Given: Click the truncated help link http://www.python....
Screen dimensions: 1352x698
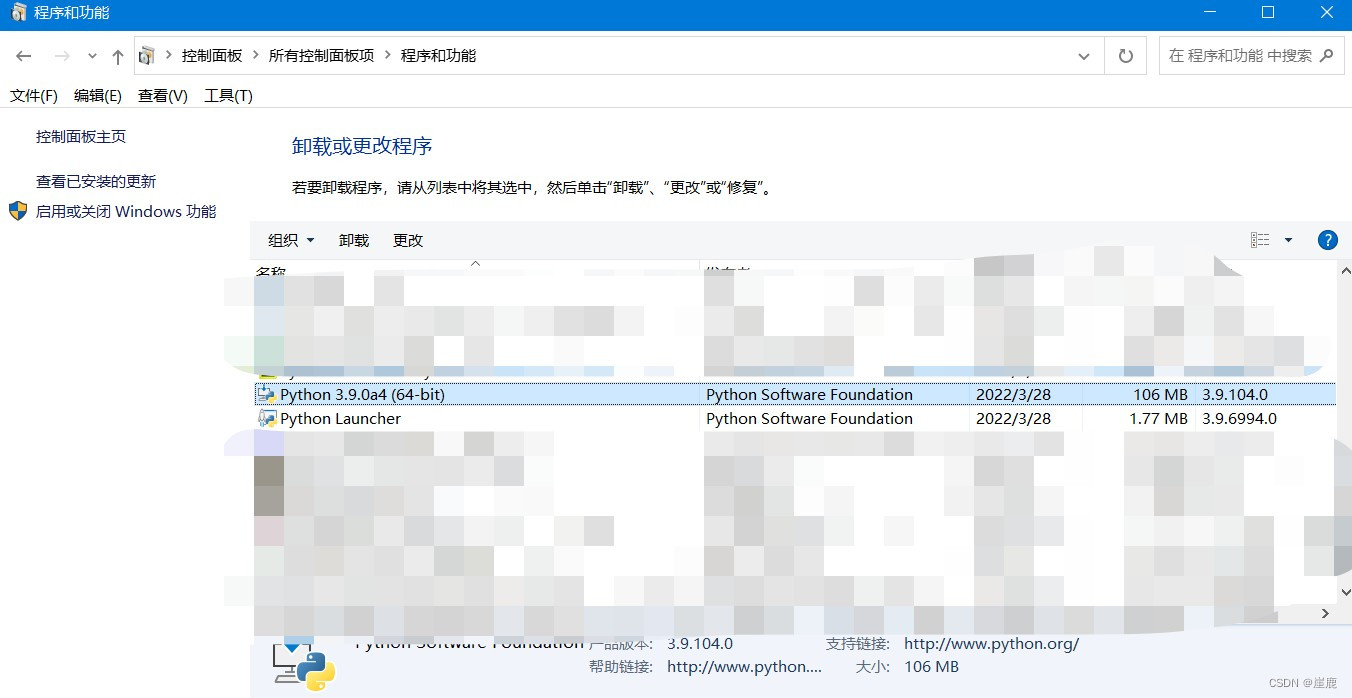Looking at the screenshot, I should (744, 666).
